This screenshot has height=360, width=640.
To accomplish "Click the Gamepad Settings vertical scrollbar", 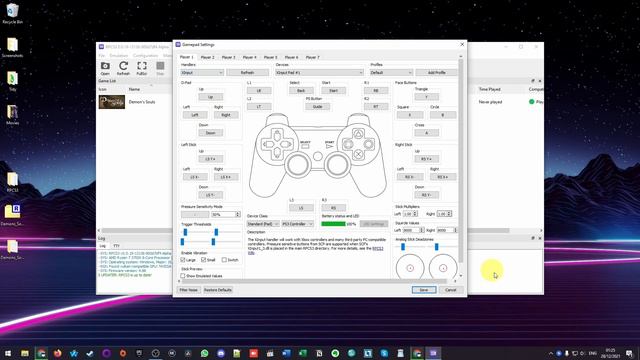I will 461,161.
